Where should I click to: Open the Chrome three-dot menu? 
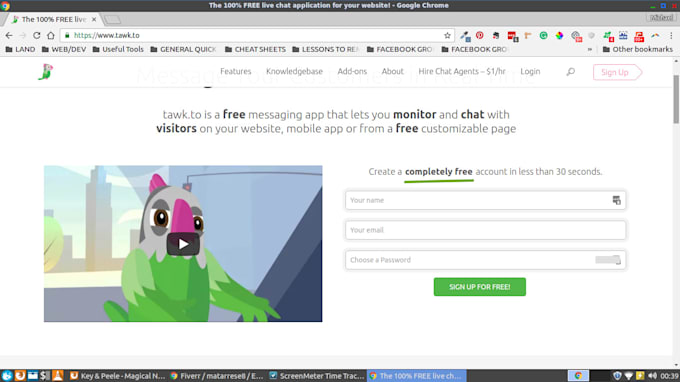[671, 36]
